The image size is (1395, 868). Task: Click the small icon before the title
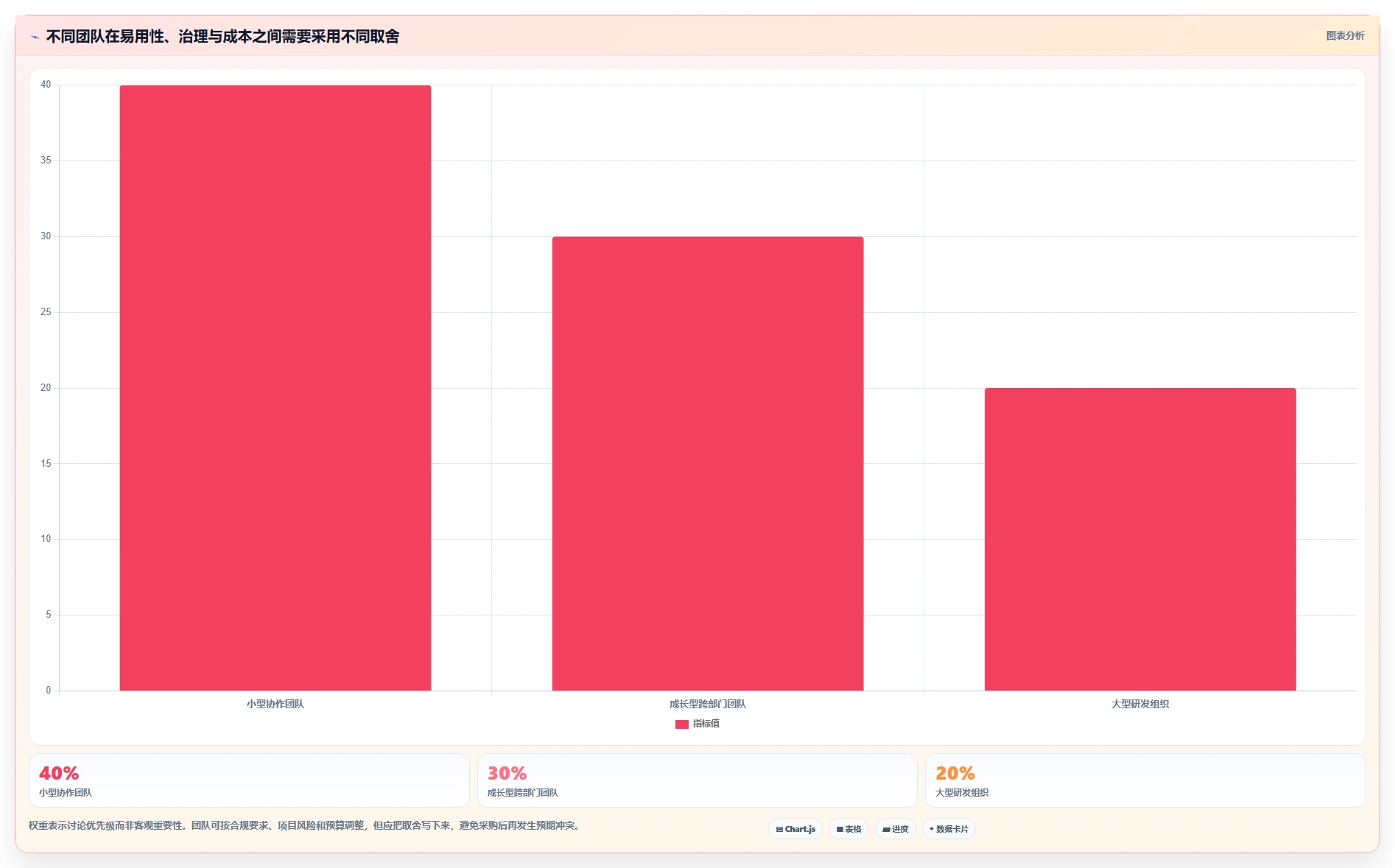[x=35, y=37]
